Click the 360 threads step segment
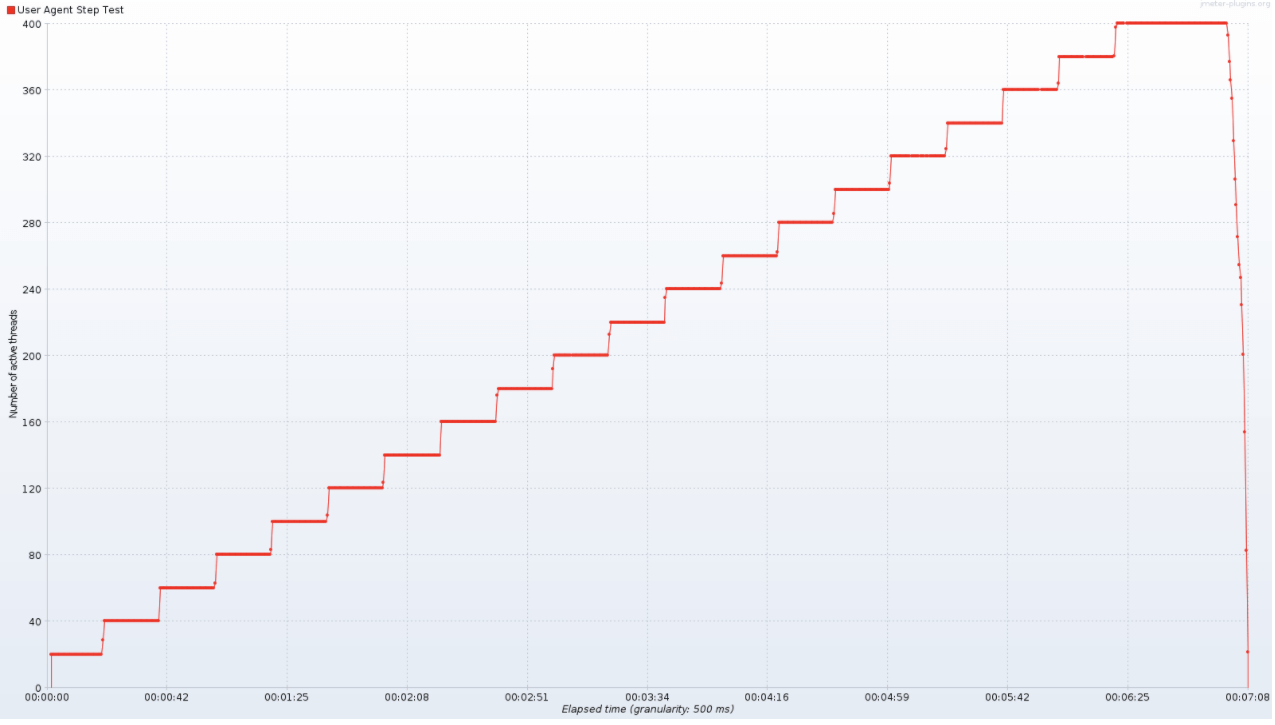Viewport: 1275px width, 725px height. point(1029,89)
